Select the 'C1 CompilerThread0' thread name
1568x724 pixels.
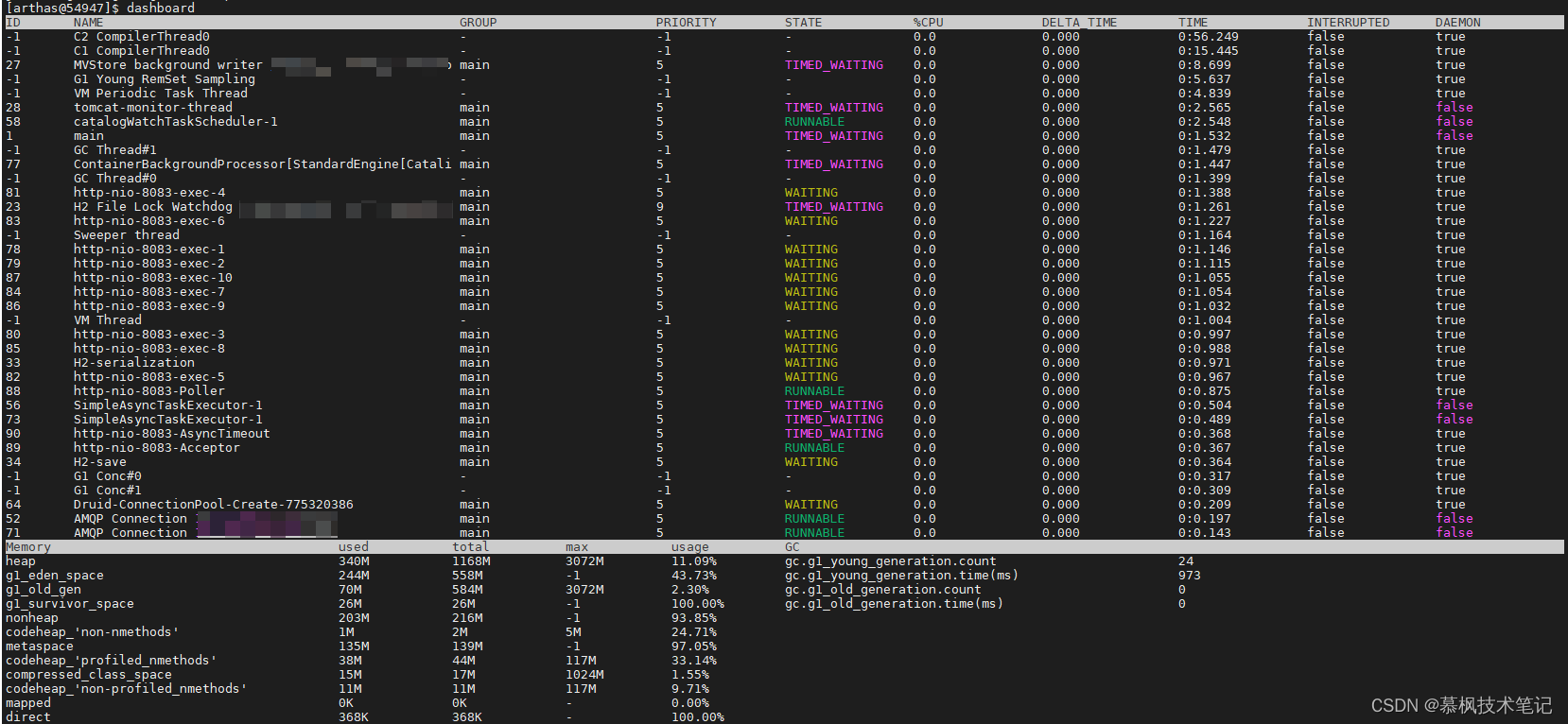coord(142,51)
